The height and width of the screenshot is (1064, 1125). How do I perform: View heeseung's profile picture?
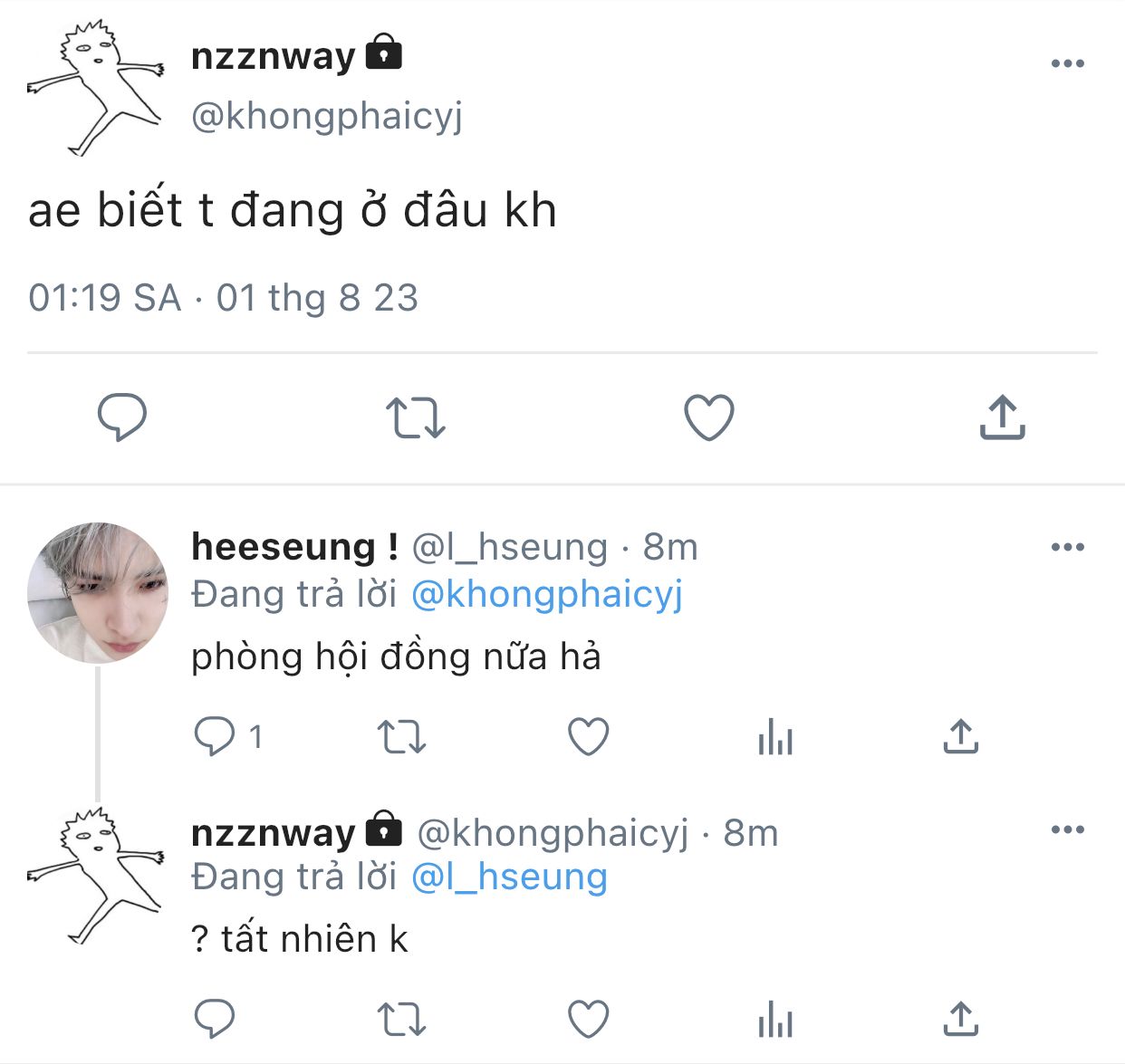[x=98, y=593]
